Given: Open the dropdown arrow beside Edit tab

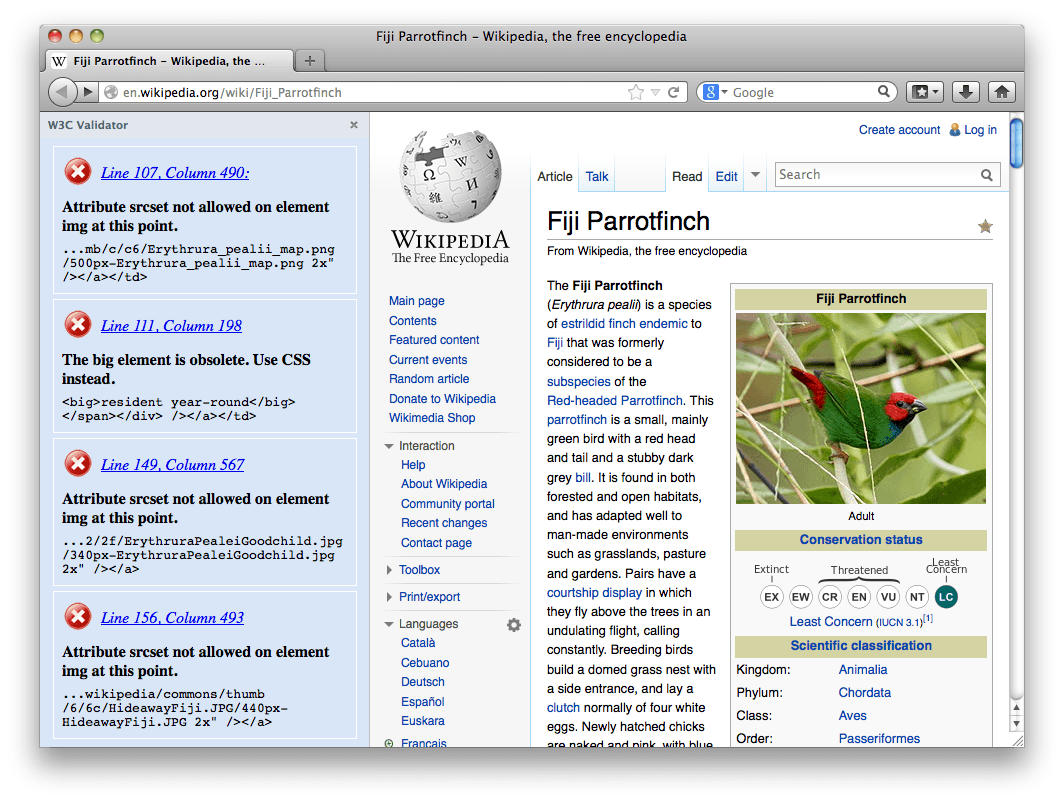Looking at the screenshot, I should [x=756, y=175].
